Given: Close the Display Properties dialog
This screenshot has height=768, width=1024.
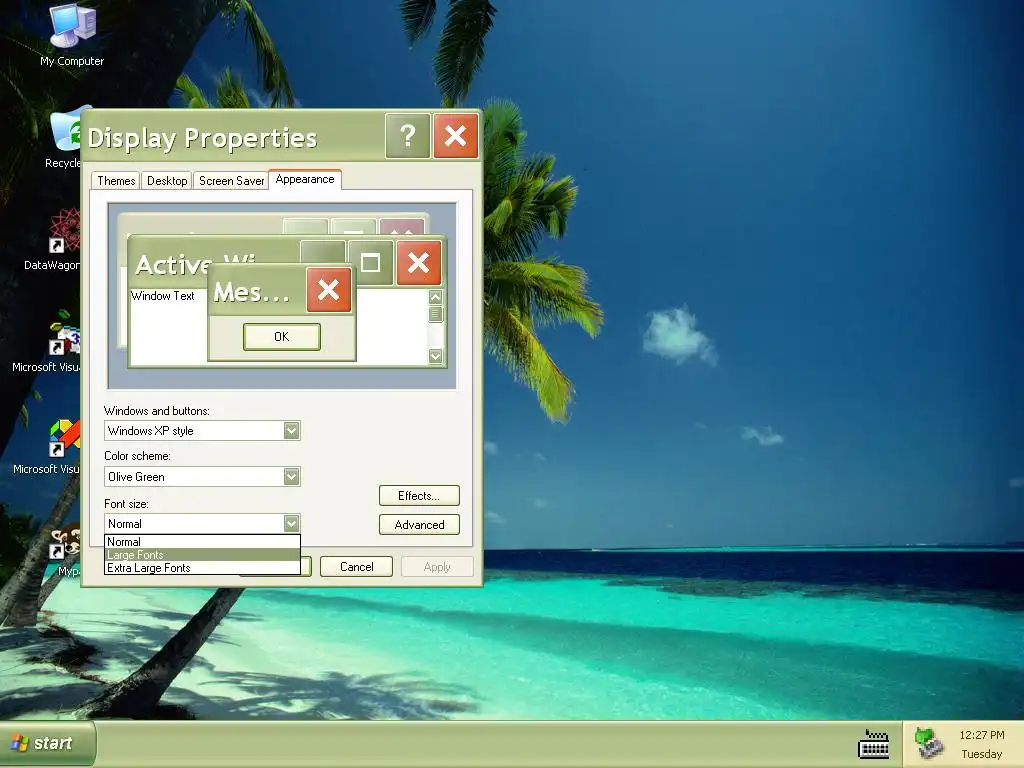Looking at the screenshot, I should tap(456, 136).
